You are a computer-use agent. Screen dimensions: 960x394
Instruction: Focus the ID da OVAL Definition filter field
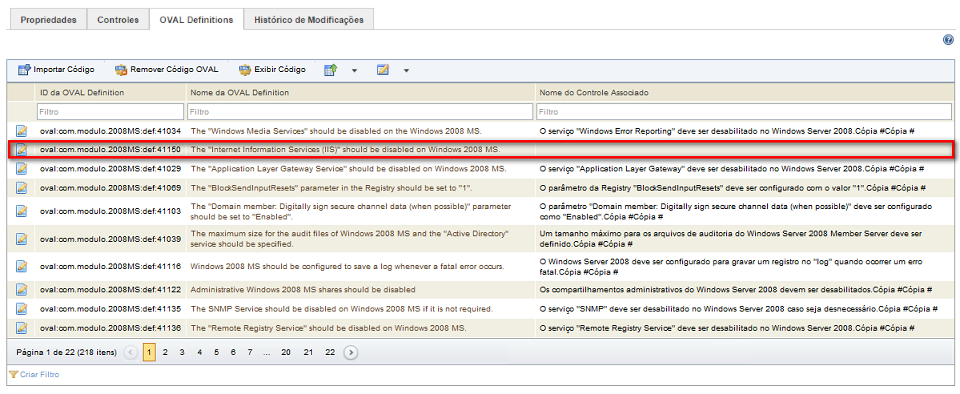point(111,112)
